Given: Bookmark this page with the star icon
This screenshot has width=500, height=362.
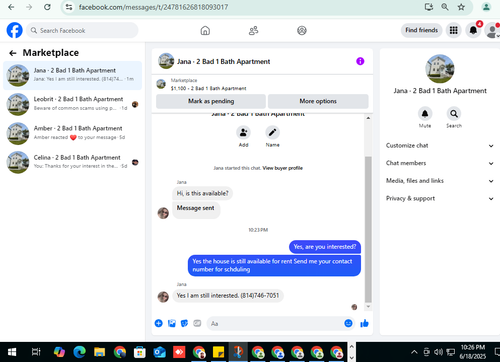Looking at the screenshot, I should tap(461, 7).
